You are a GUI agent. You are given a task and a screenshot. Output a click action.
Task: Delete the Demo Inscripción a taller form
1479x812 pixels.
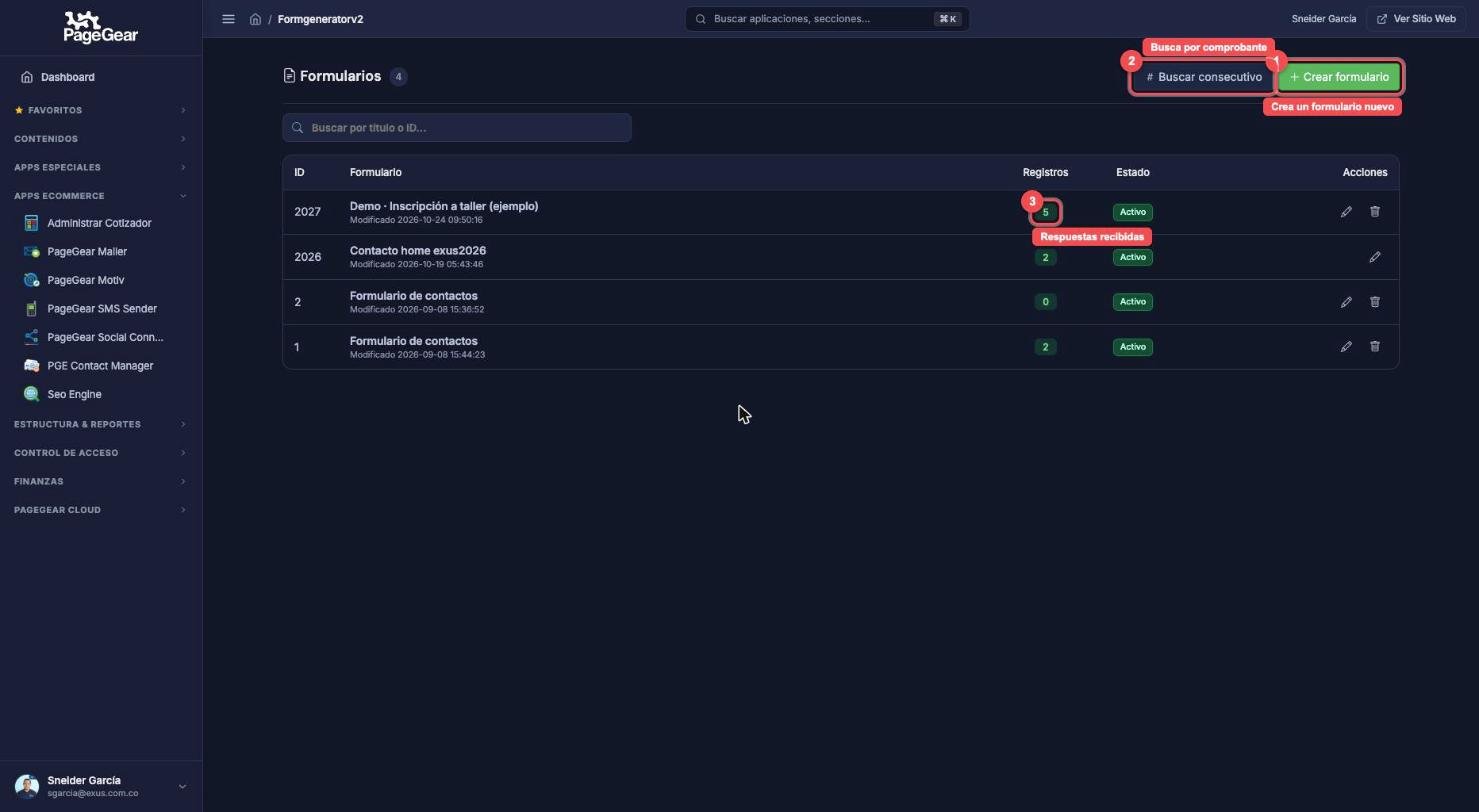click(1375, 212)
